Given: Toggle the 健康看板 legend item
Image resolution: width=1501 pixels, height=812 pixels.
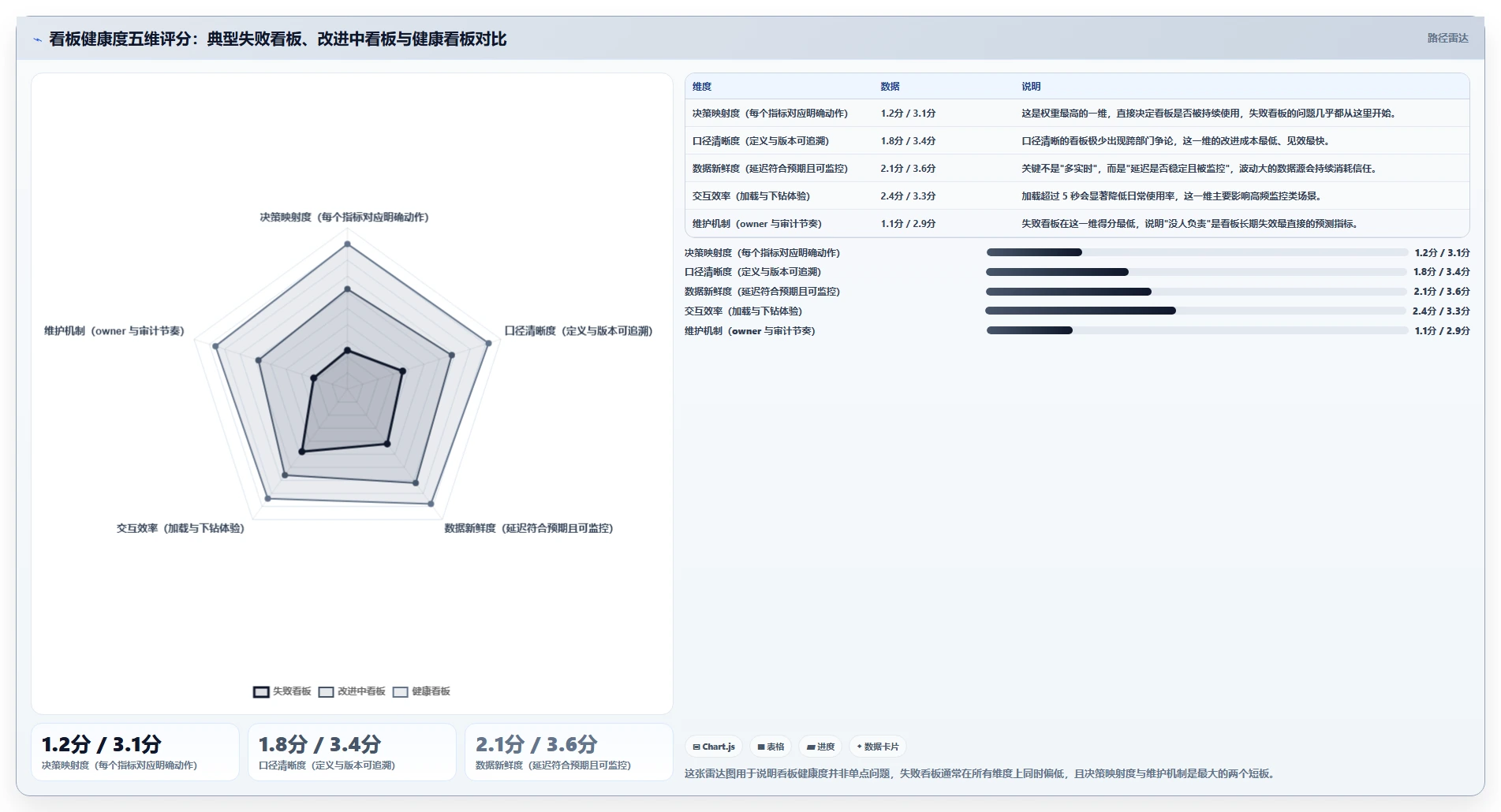Looking at the screenshot, I should (x=421, y=691).
